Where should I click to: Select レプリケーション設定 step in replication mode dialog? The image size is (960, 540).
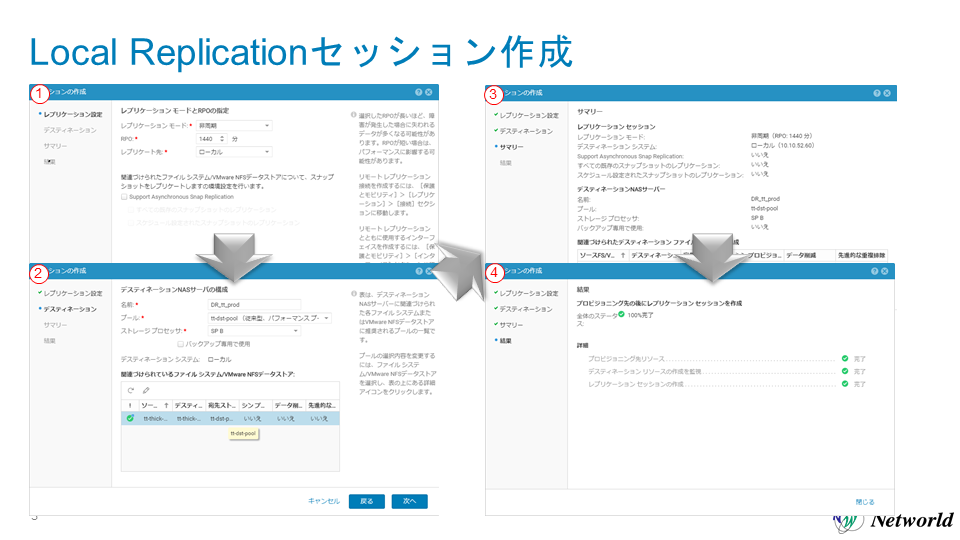tap(73, 114)
